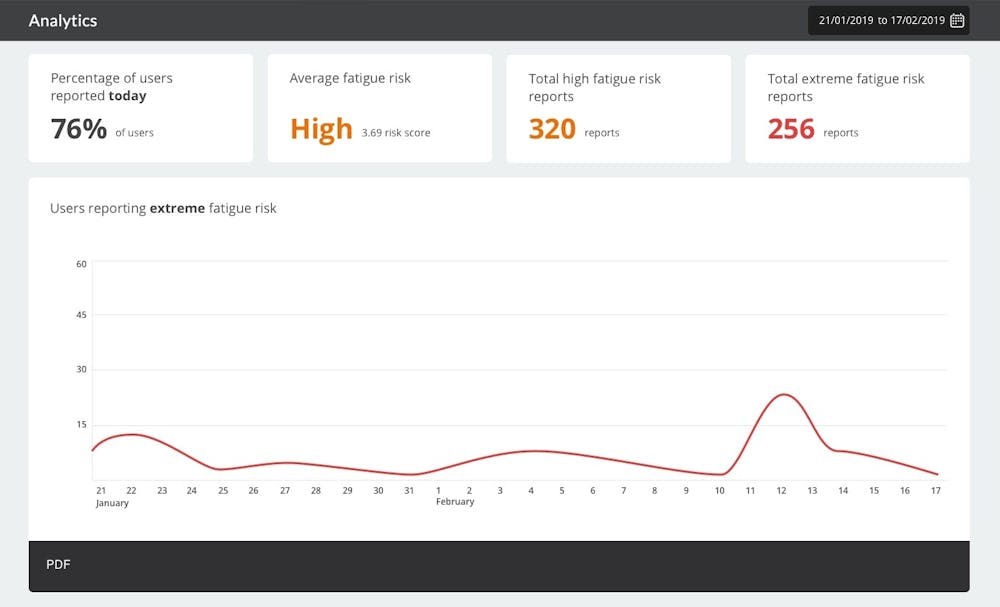Viewport: 1000px width, 607px height.
Task: Click the 76% of users value
Action: (78, 129)
